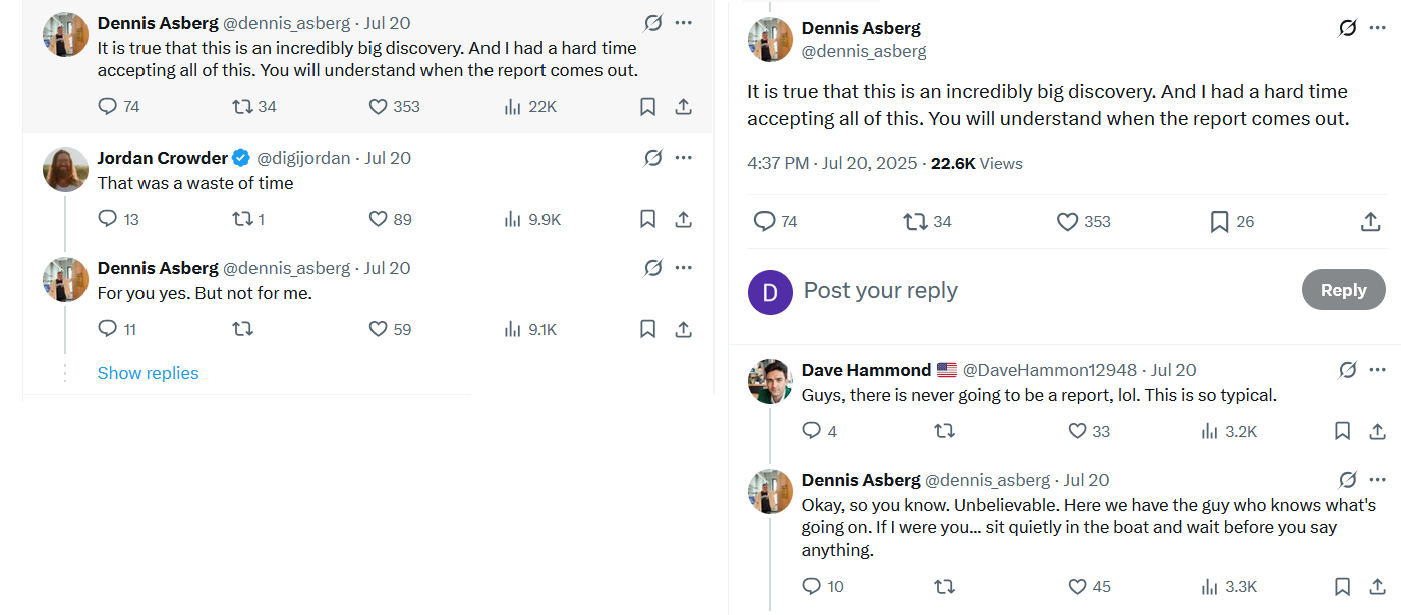This screenshot has width=1401, height=615.
Task: Like Dave Hammond's 'never going to be a report' reply
Action: [1077, 431]
